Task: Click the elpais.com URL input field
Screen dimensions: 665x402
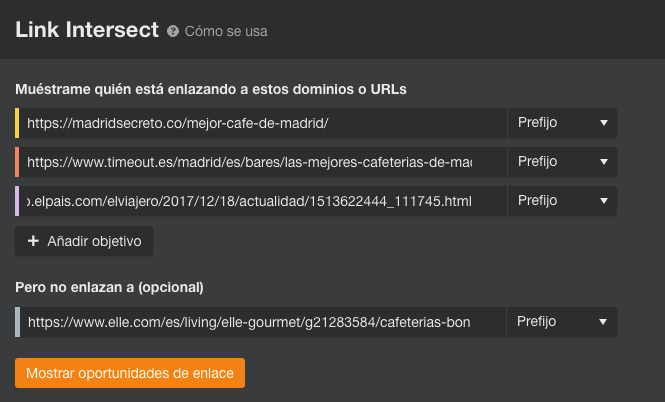Action: pyautogui.click(x=262, y=201)
